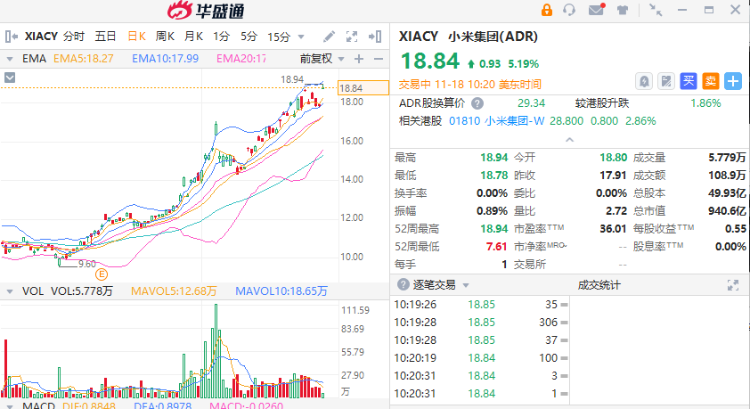Add XIACY to watchlist with plus button
Screen dimensions: 750x409
pyautogui.click(x=733, y=81)
